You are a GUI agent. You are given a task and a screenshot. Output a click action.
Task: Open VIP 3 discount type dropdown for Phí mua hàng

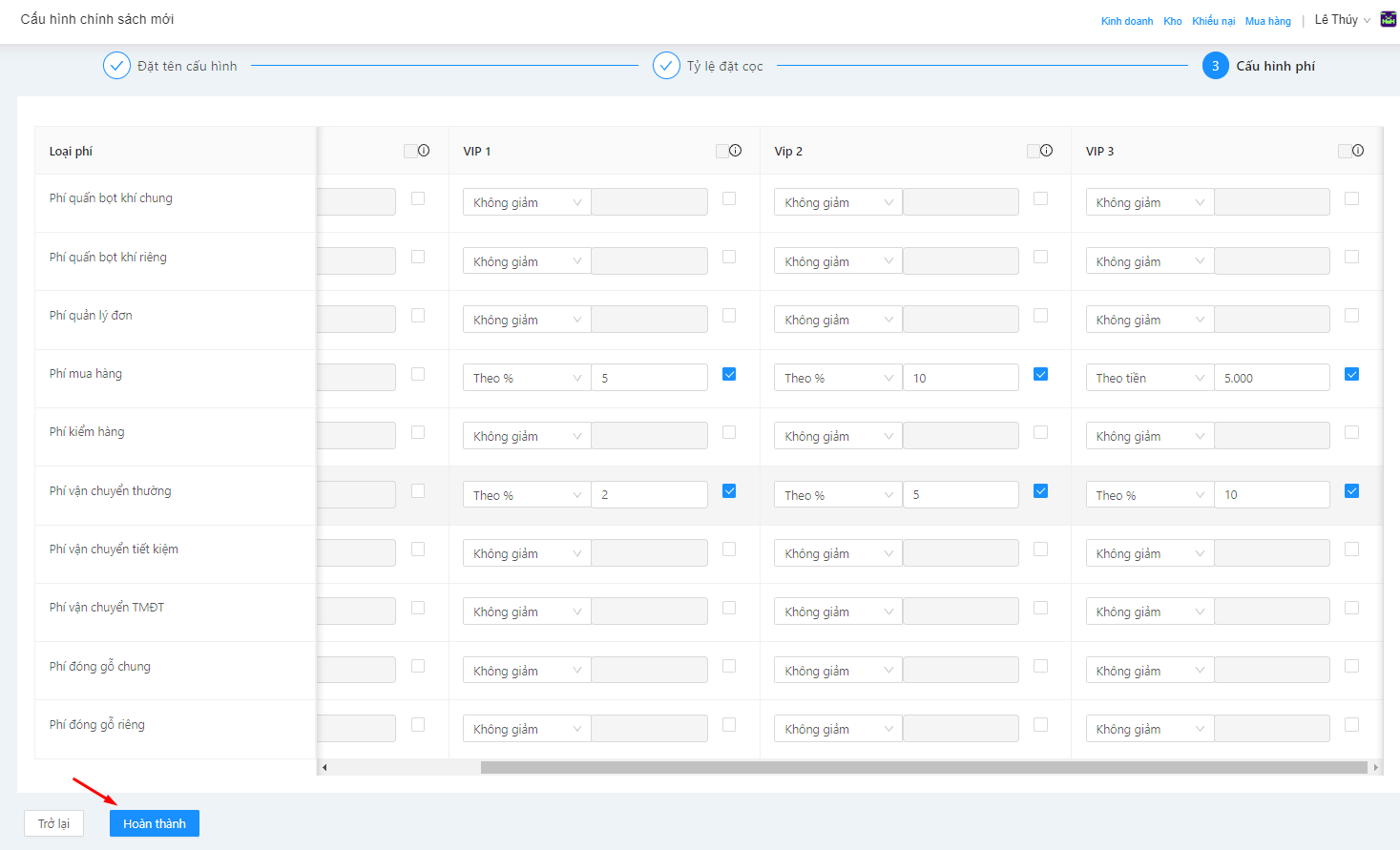coord(1149,378)
